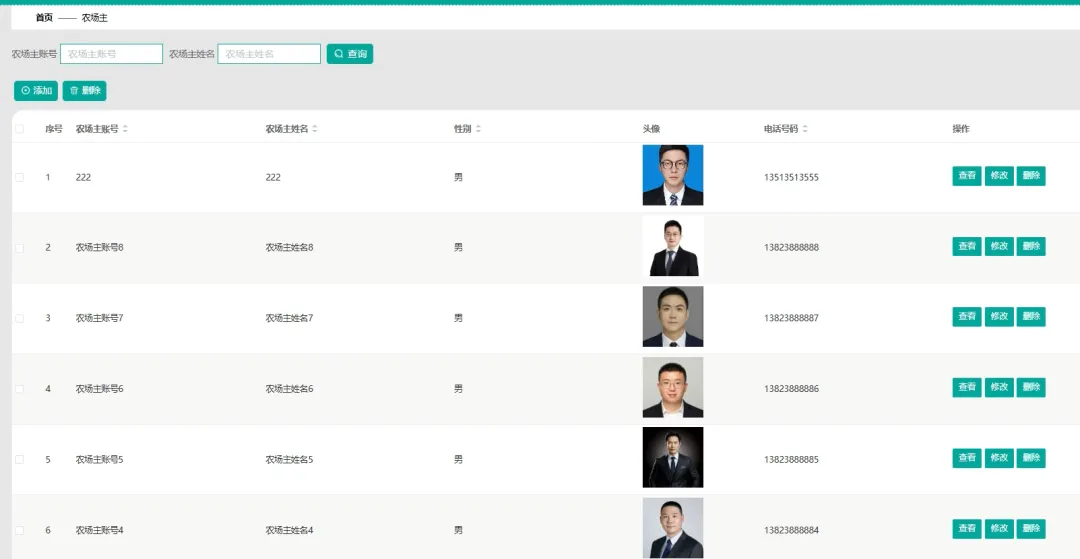Edit the 农场主账号7 record
The width and height of the screenshot is (1080, 559).
click(x=999, y=317)
